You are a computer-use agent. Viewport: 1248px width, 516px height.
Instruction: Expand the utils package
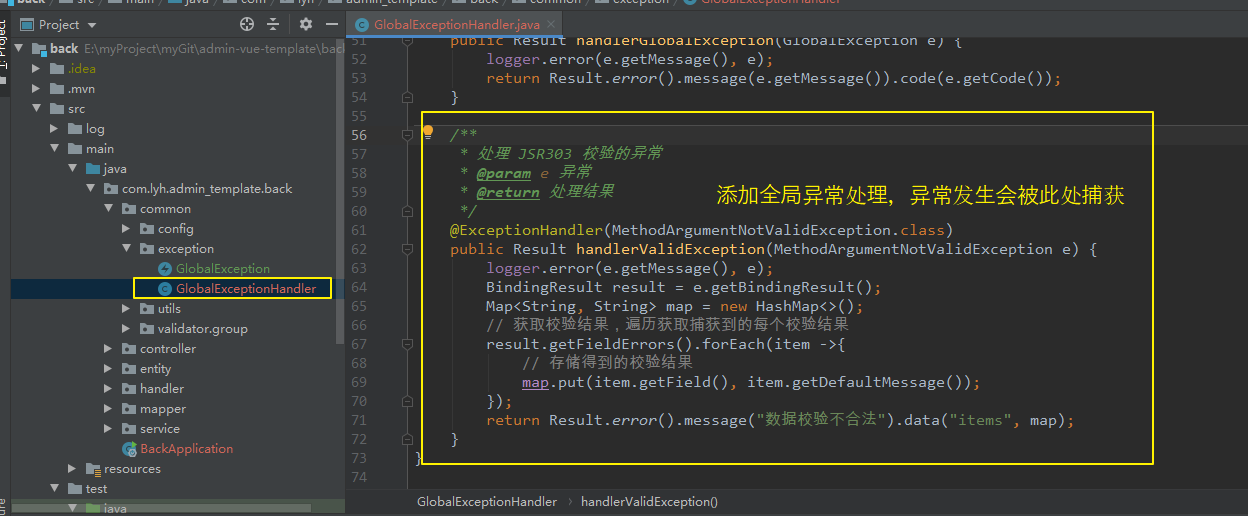coord(128,308)
